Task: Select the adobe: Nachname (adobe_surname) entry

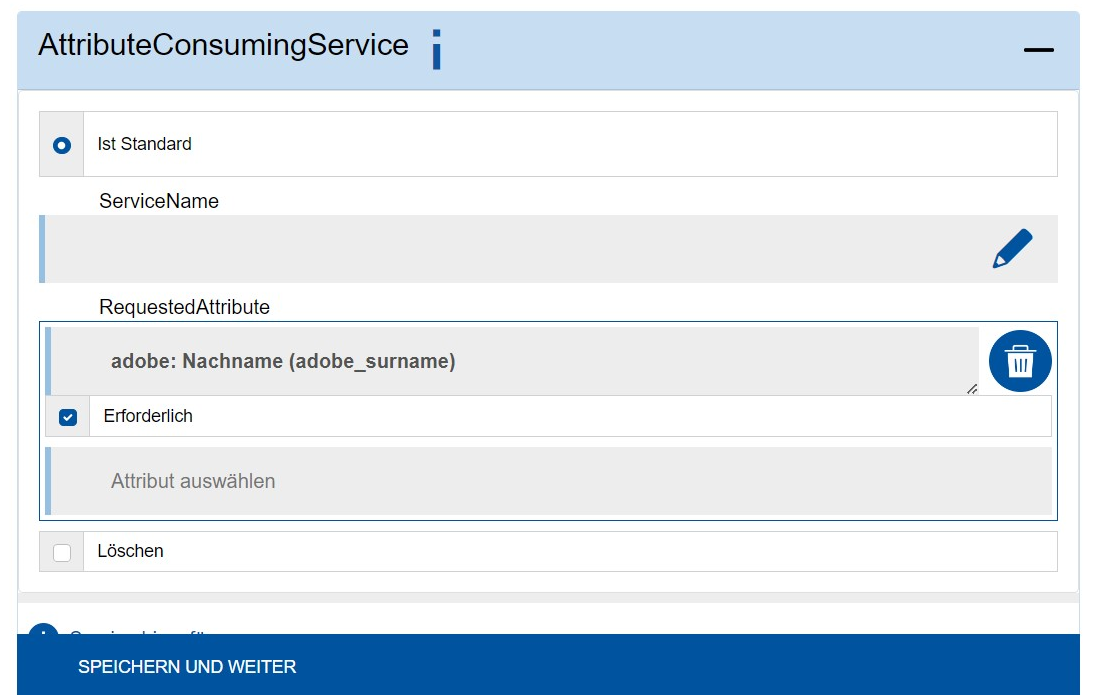Action: (283, 361)
